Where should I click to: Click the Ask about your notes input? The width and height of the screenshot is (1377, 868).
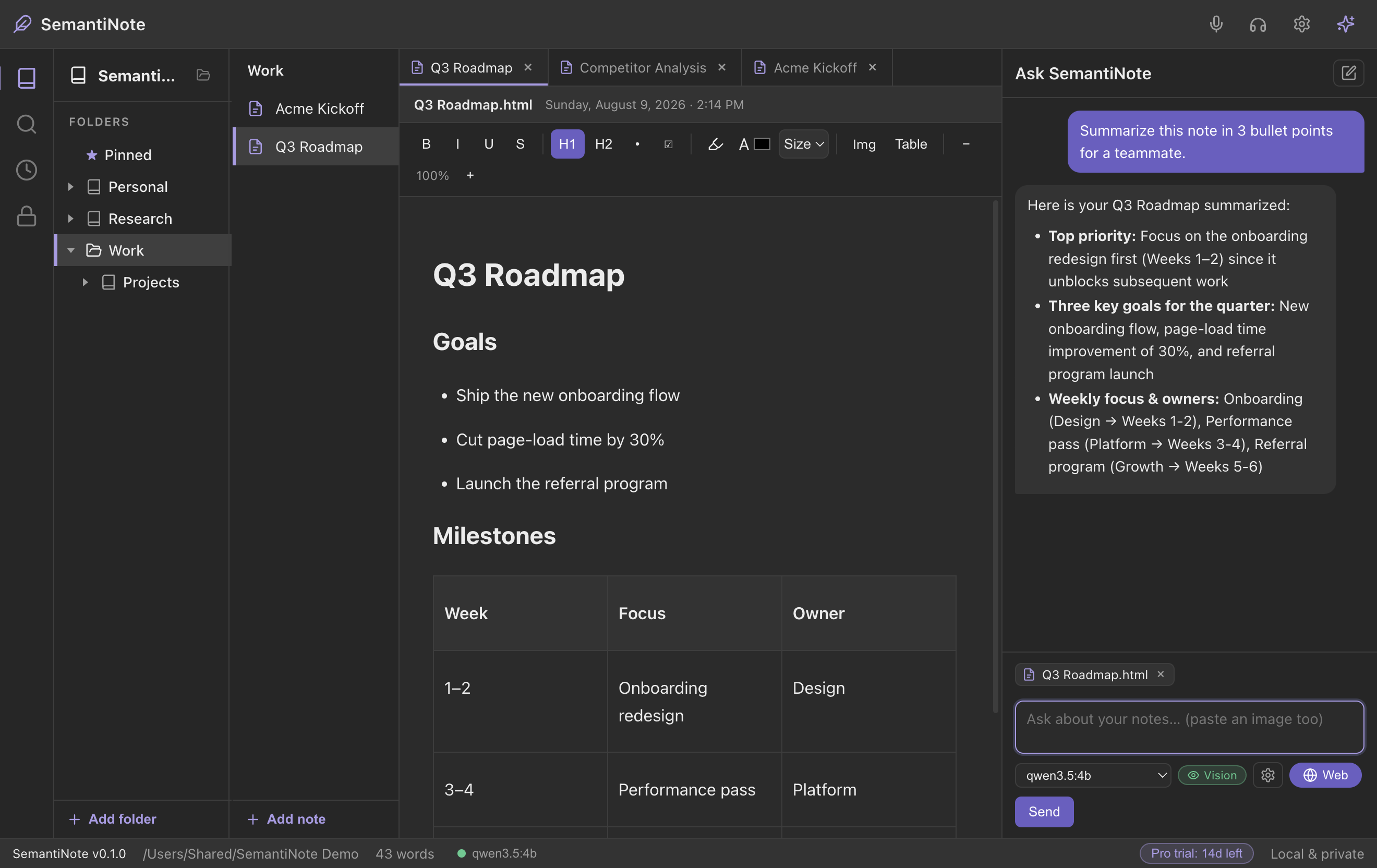[x=1189, y=727]
